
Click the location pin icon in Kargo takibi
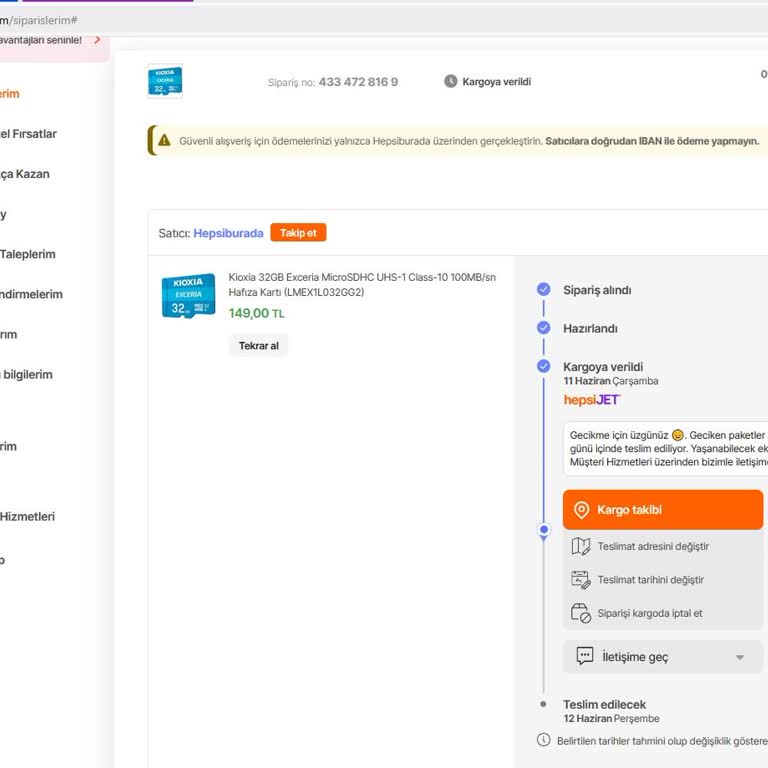(581, 510)
